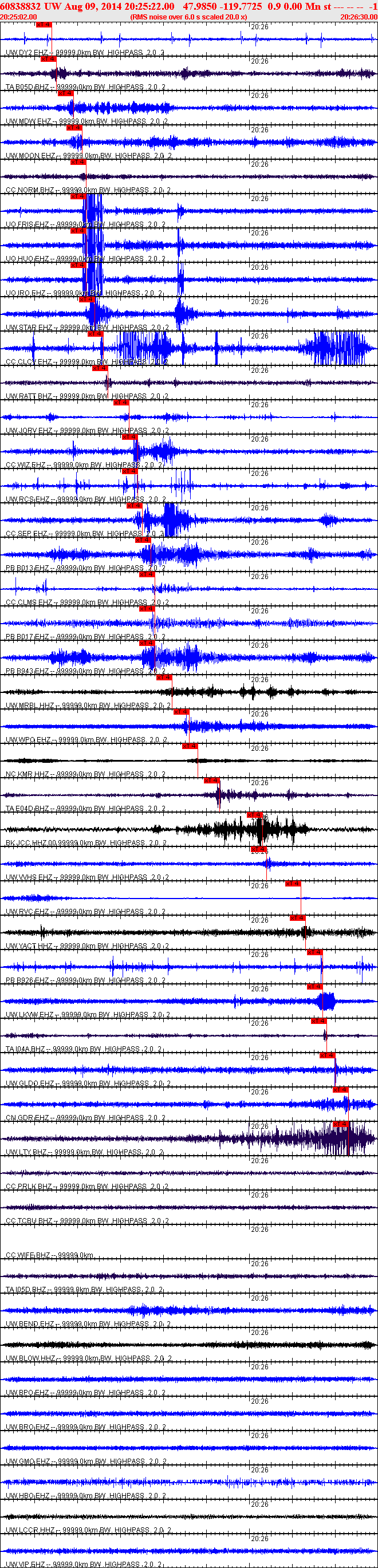The height and width of the screenshot is (1568, 378).
Task: Click the red pick marker on UW.MRBL trace
Action: coord(164,677)
